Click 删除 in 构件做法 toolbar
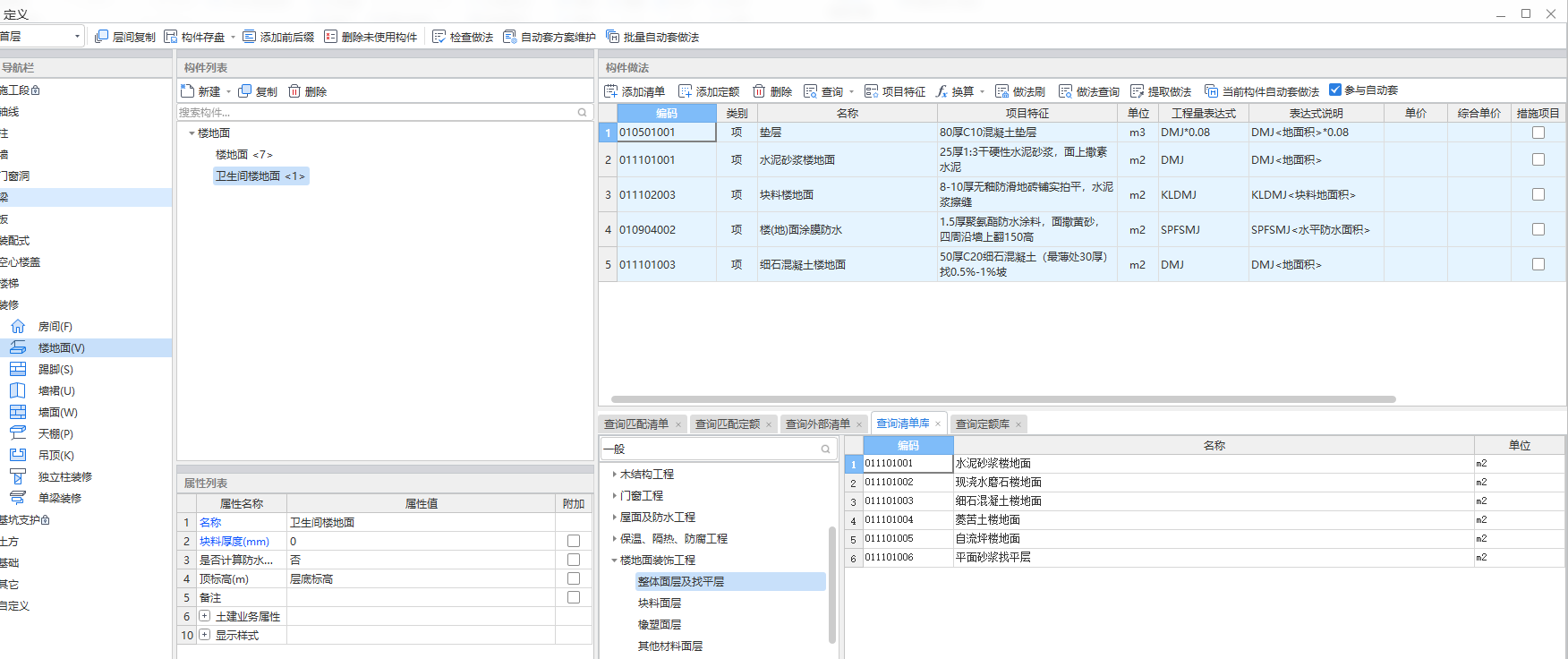This screenshot has width=1568, height=659. click(772, 91)
